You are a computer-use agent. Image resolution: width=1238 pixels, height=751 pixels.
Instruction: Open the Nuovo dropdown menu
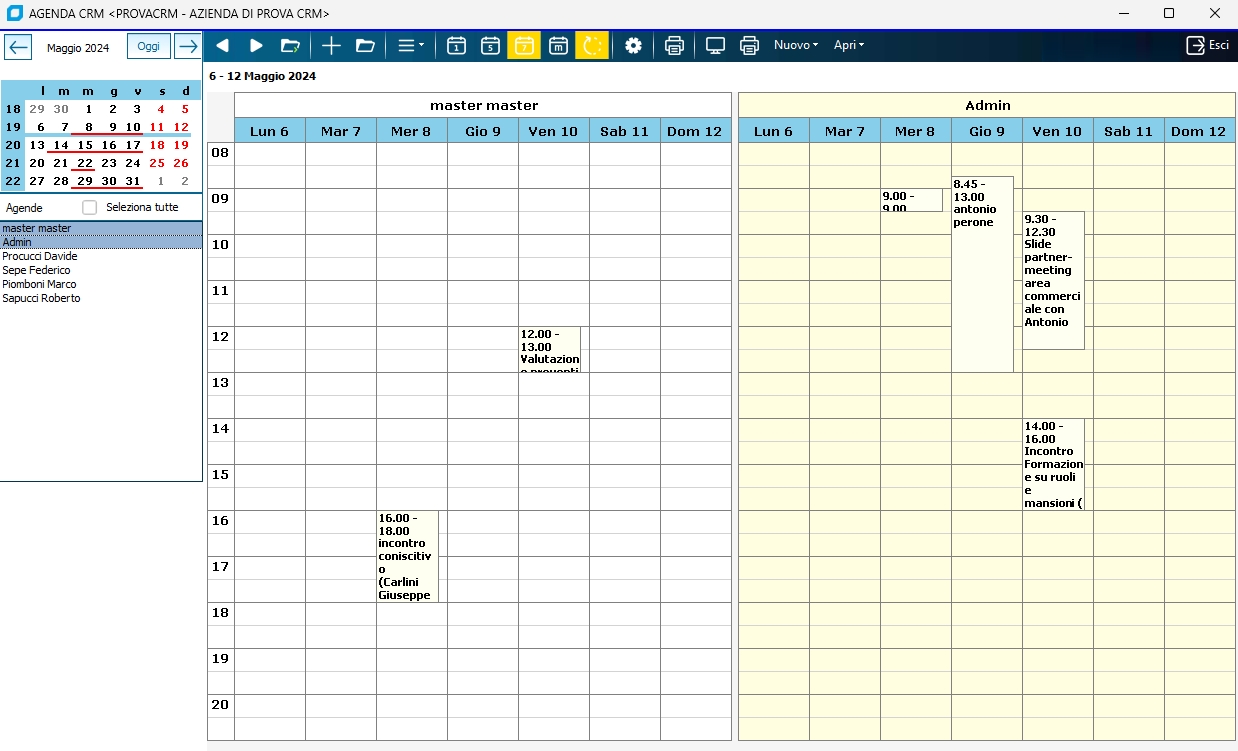(796, 45)
